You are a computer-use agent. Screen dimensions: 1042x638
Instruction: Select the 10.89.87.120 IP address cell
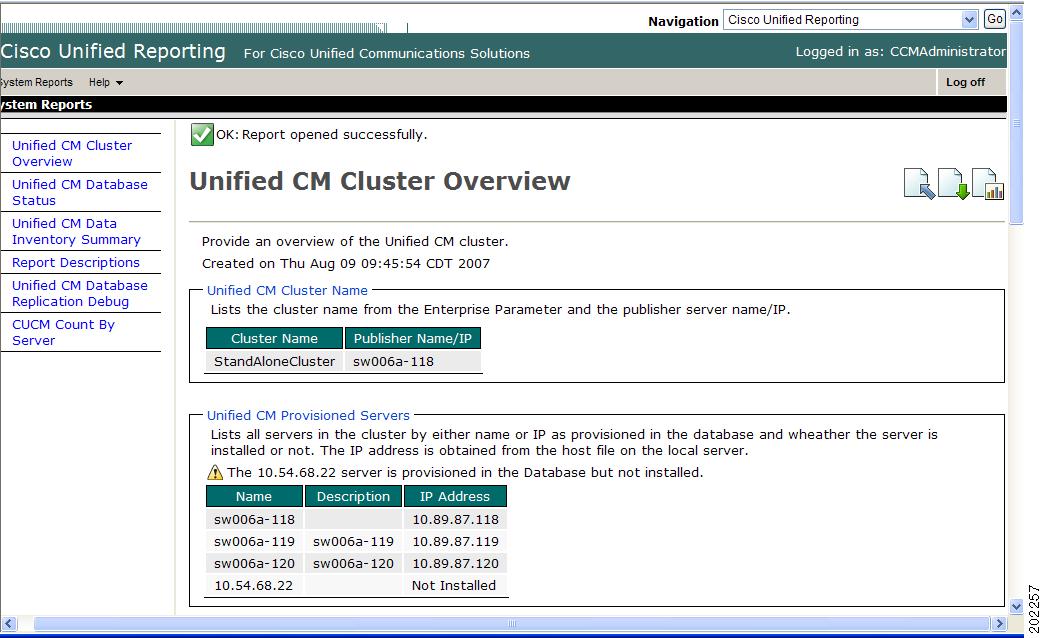click(455, 564)
